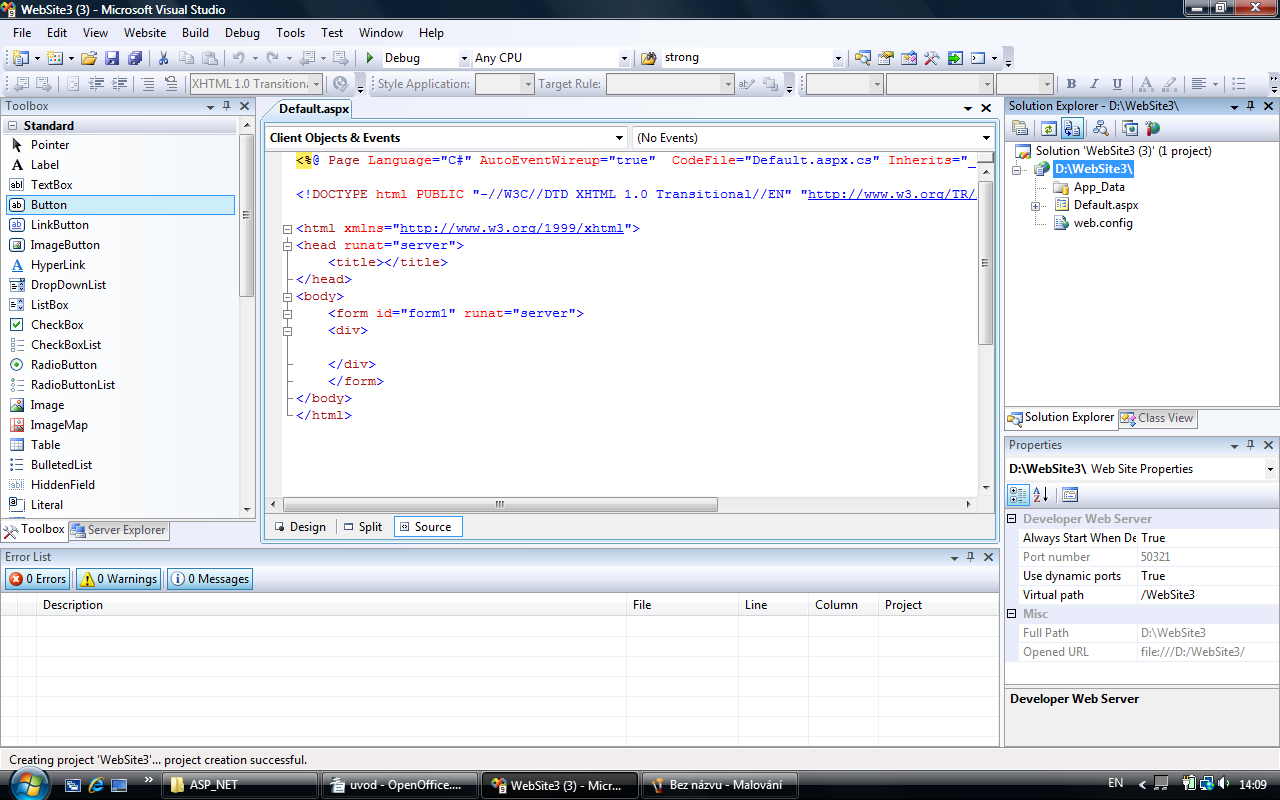The image size is (1280, 800).
Task: Toggle Alphabetical sort in Properties panel
Action: coord(1041,494)
